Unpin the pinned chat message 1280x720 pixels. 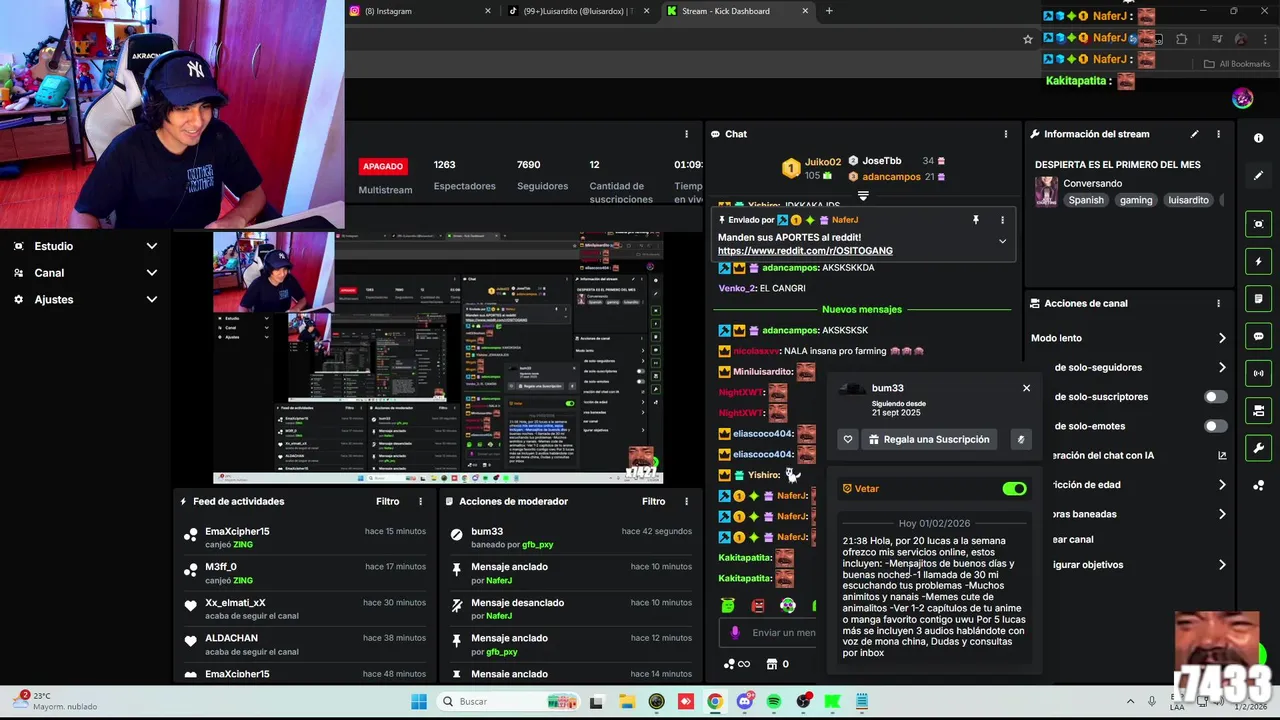click(976, 220)
